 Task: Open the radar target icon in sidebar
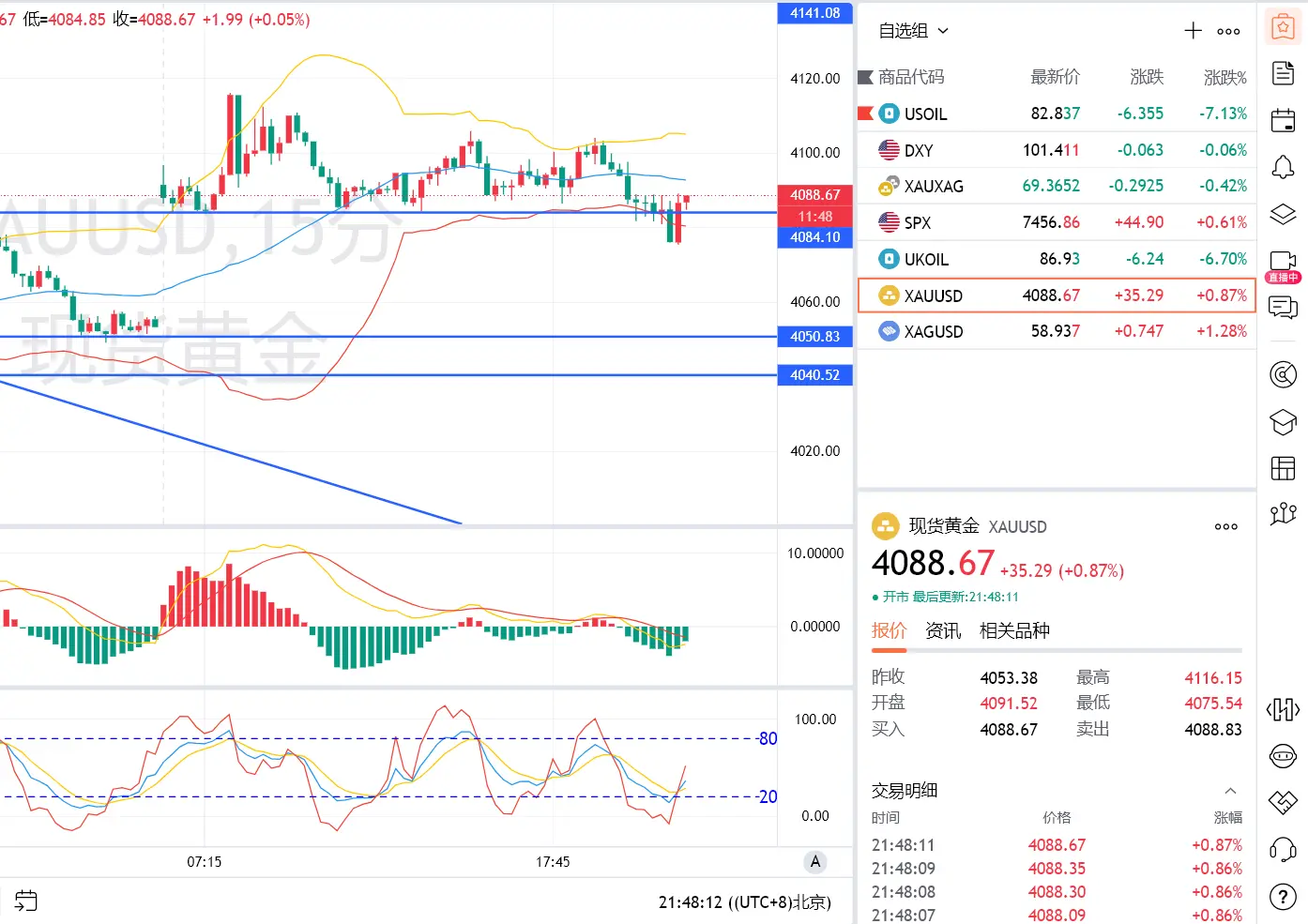coord(1283,375)
